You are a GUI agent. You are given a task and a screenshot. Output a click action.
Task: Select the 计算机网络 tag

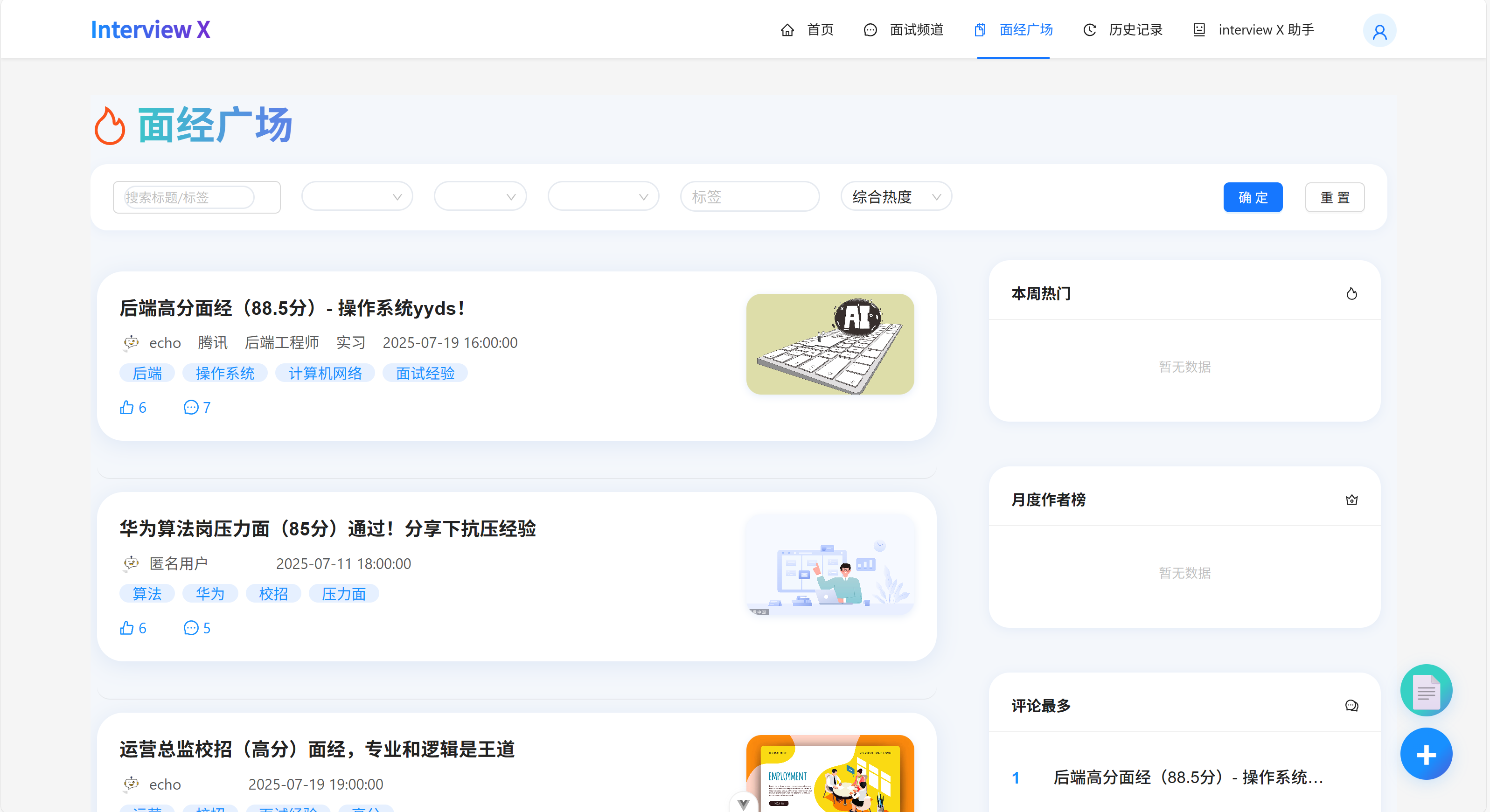tap(325, 373)
